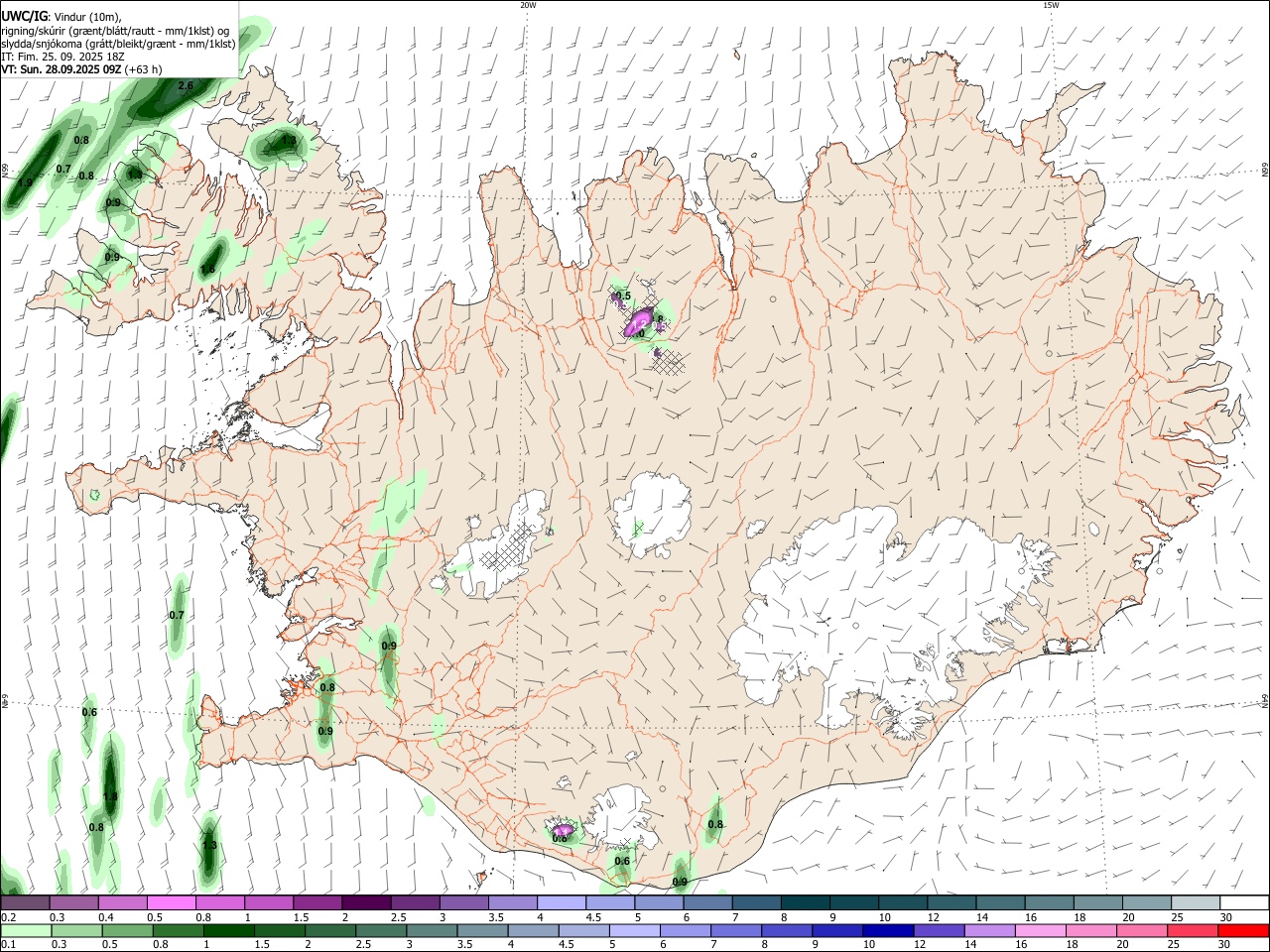Click the "0.2" label on the snow scale
The image size is (1270, 952).
tap(8, 917)
